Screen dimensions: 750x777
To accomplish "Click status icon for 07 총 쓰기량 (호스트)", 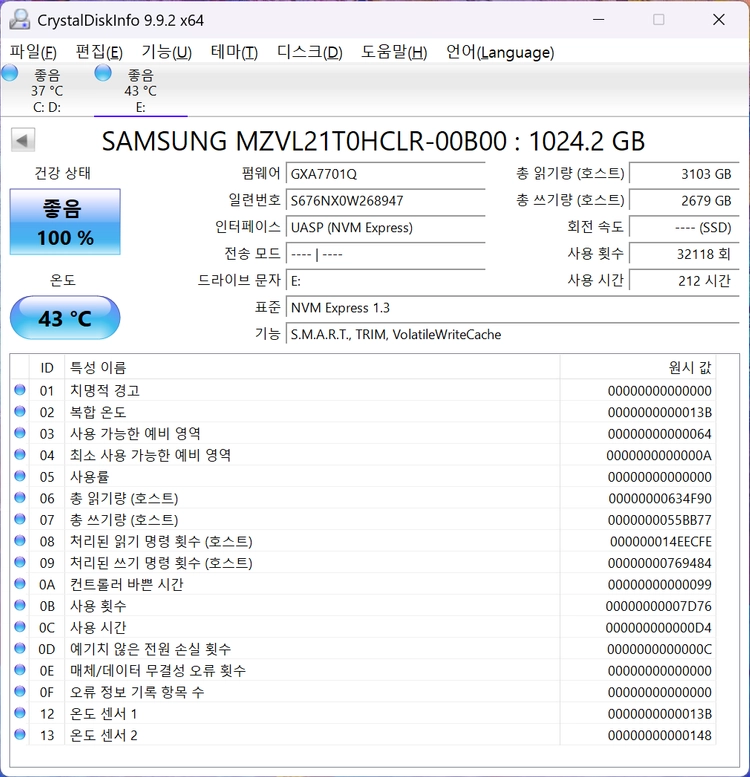I will point(20,519).
